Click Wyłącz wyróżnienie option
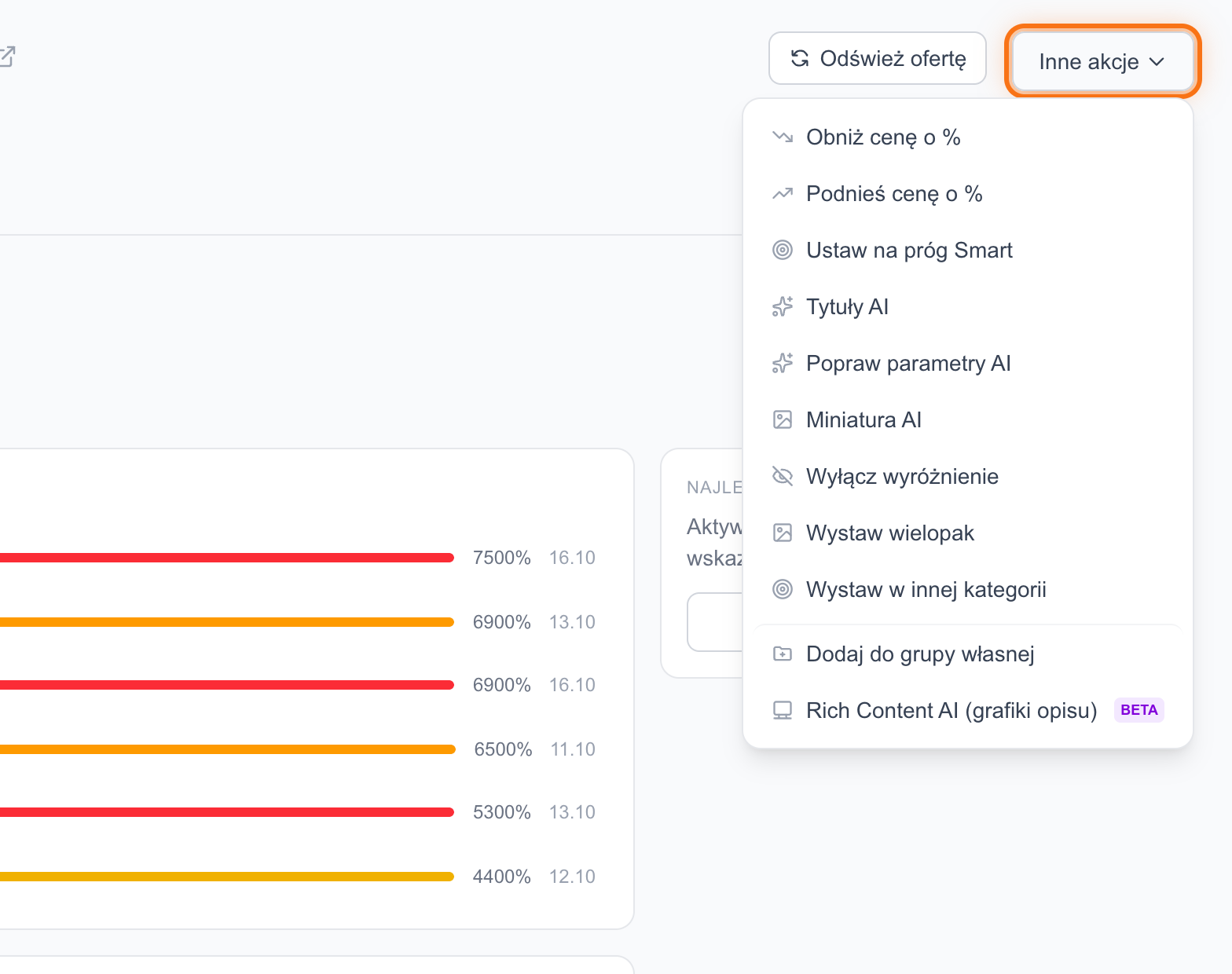 click(968, 477)
